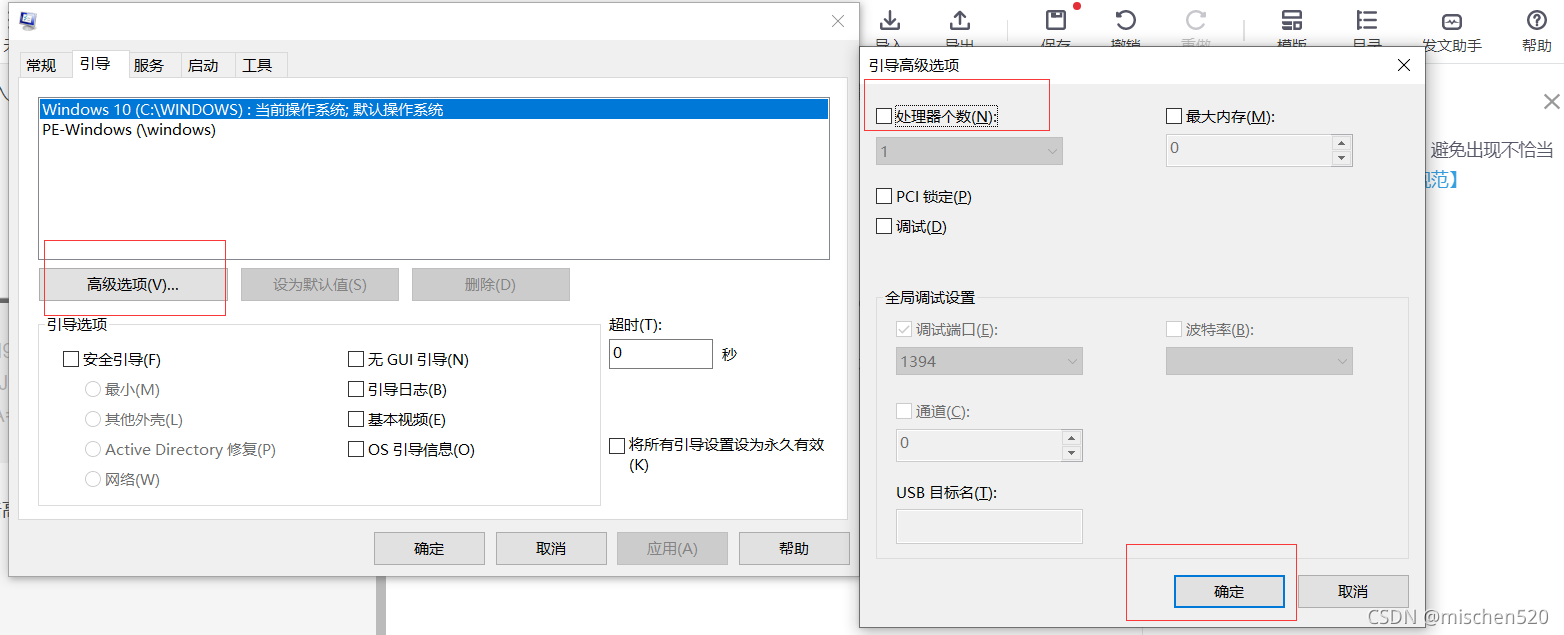Click the 导出 export icon

click(x=958, y=22)
